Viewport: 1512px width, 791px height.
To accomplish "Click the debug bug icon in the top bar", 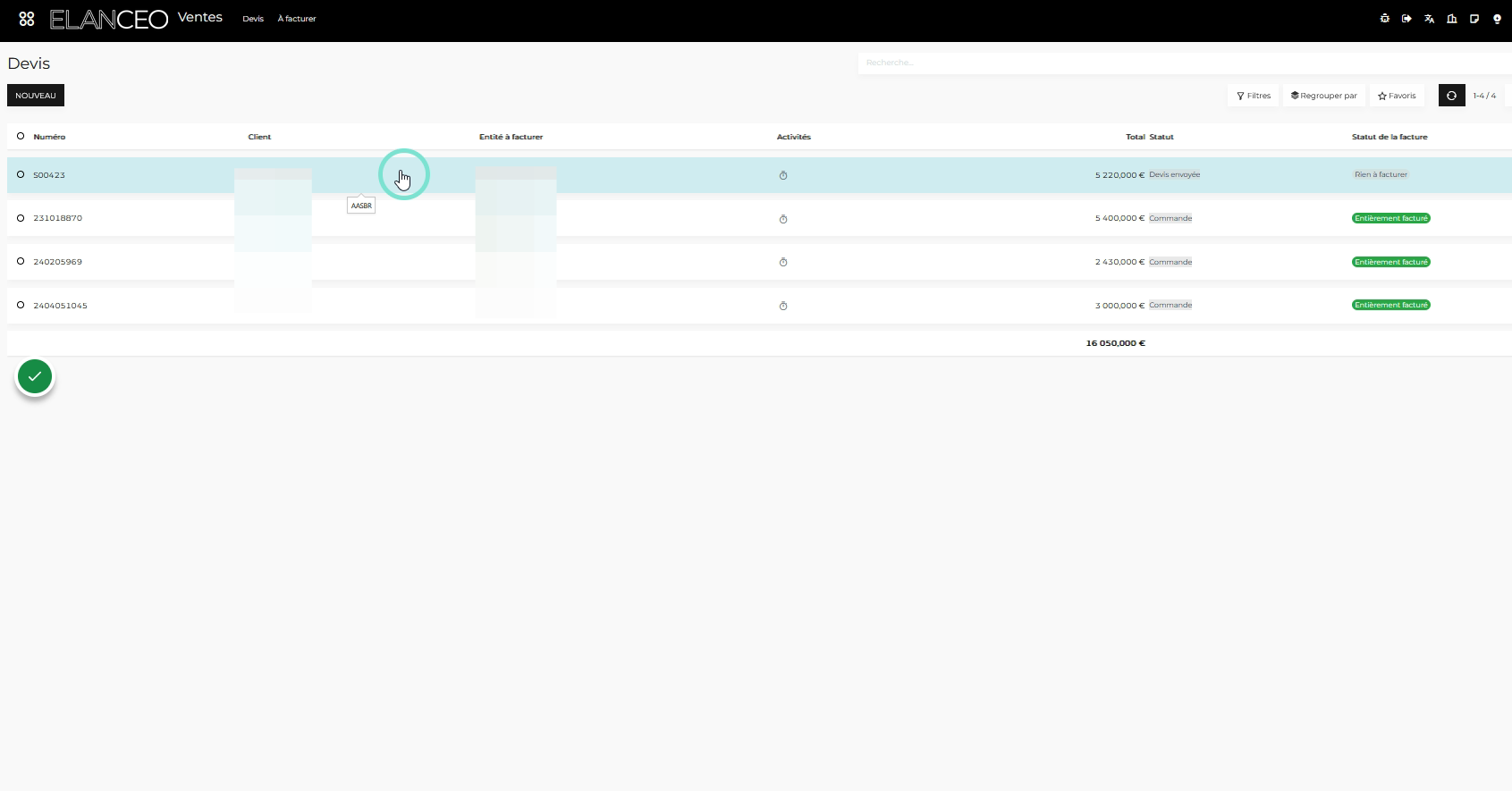I will click(x=1385, y=19).
